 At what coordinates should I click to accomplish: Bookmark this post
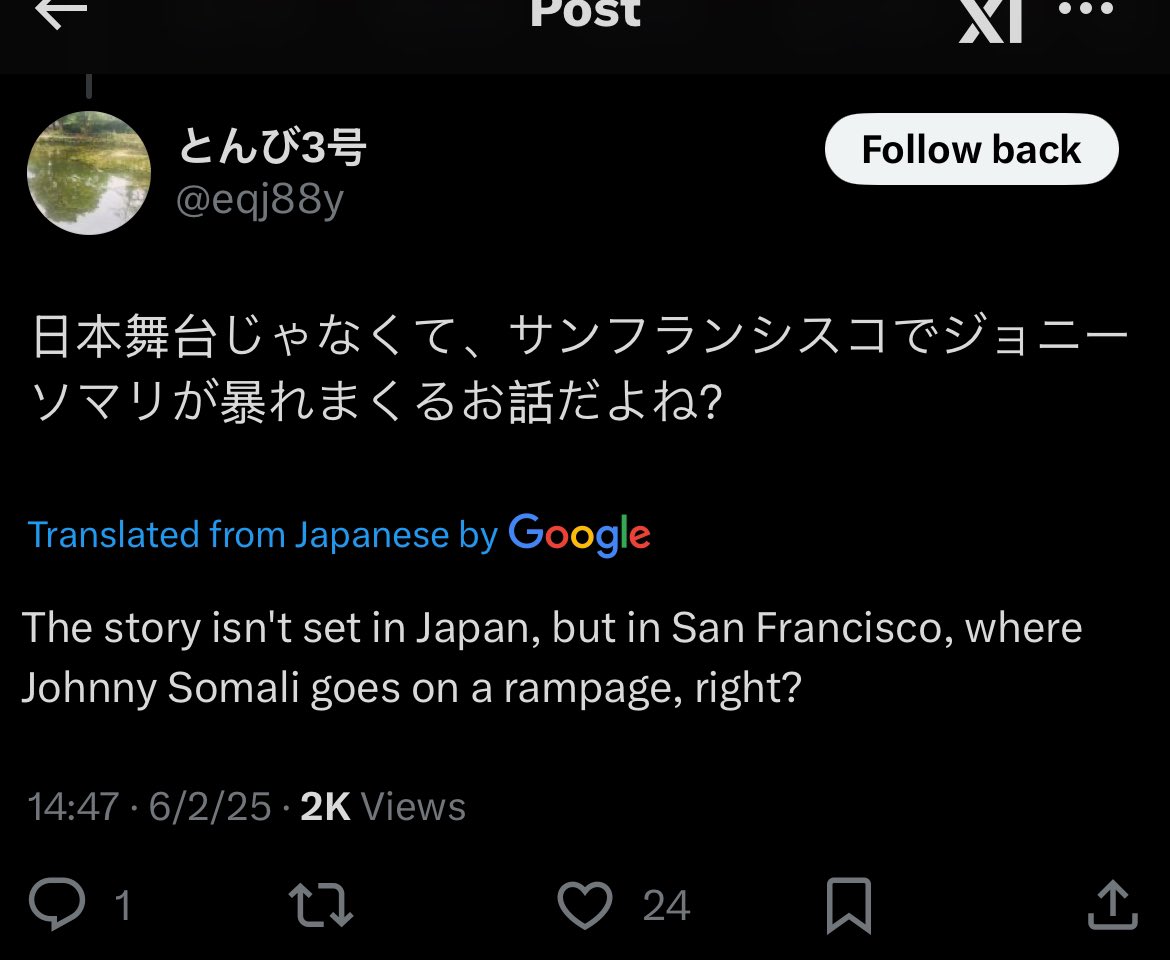tap(849, 906)
